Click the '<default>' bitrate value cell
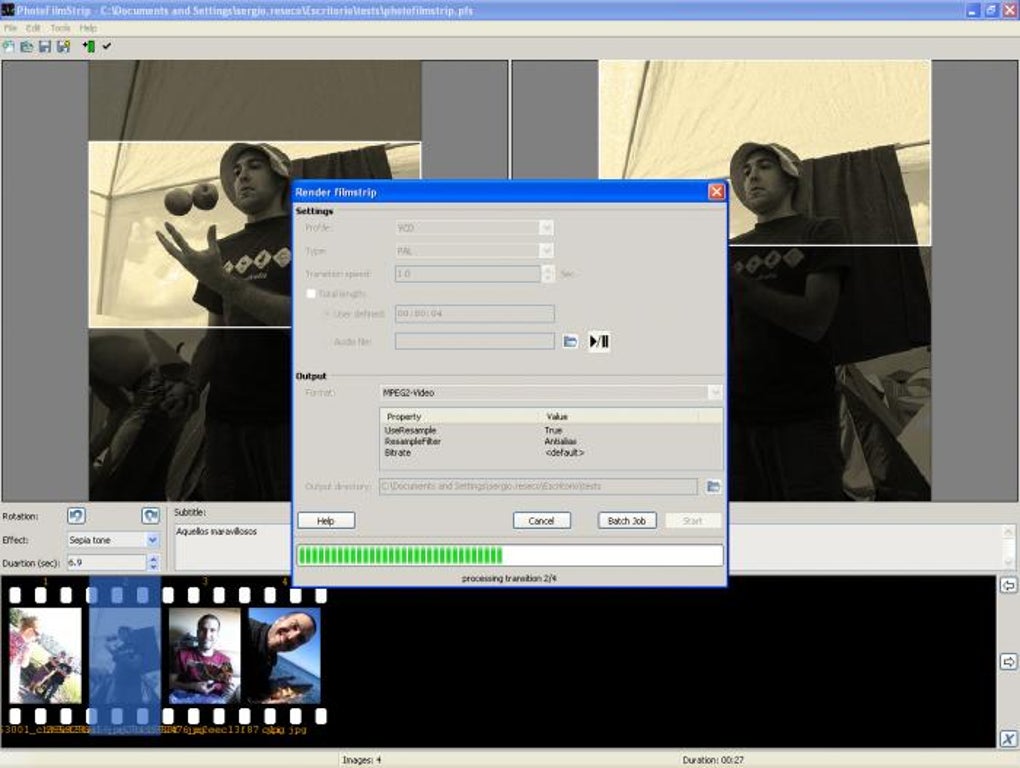 tap(564, 453)
